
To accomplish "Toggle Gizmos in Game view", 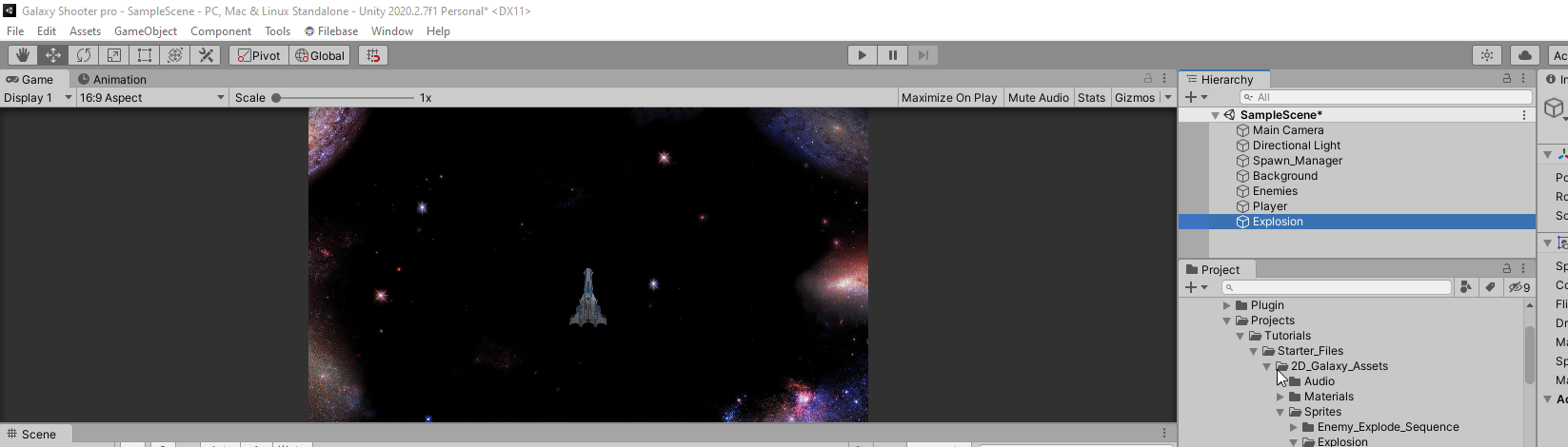I will (x=1135, y=97).
